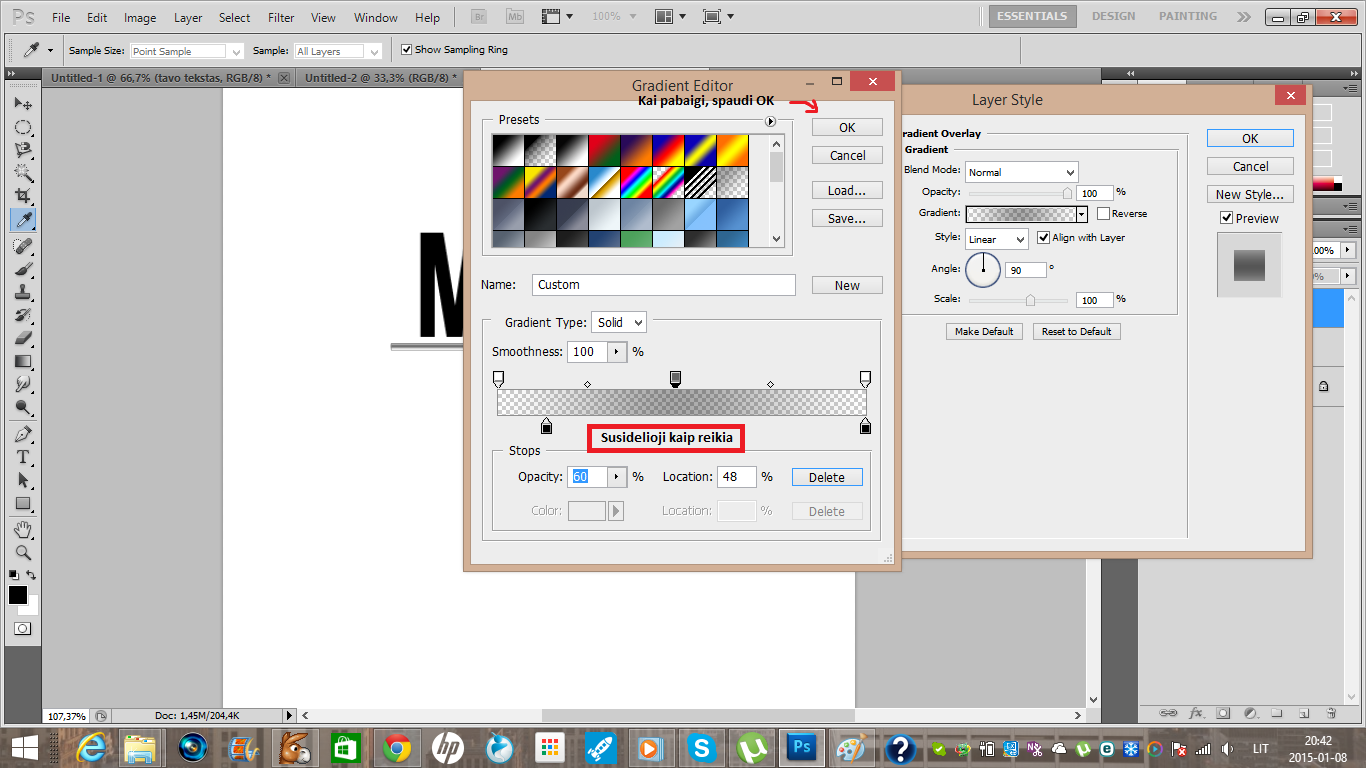Open the Gradient Type Solid dropdown
Image resolution: width=1366 pixels, height=768 pixels.
pyautogui.click(x=619, y=322)
